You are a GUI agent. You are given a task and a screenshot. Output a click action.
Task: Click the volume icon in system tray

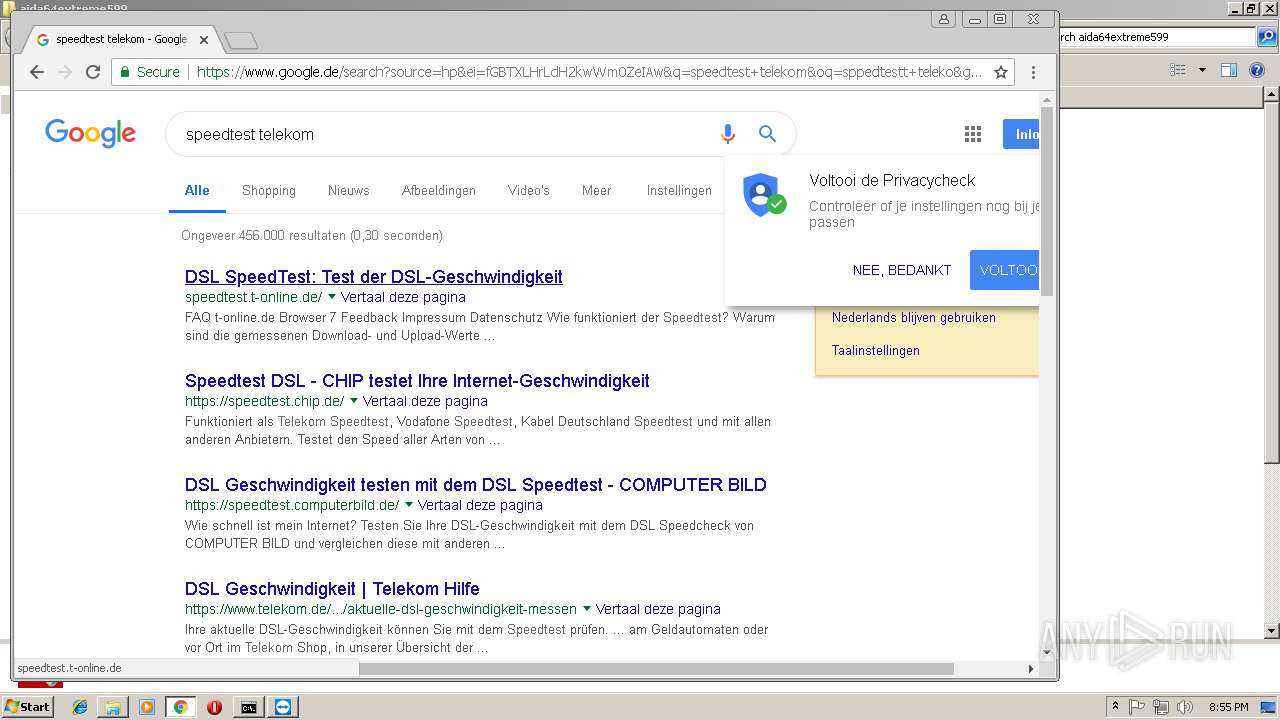click(1185, 707)
